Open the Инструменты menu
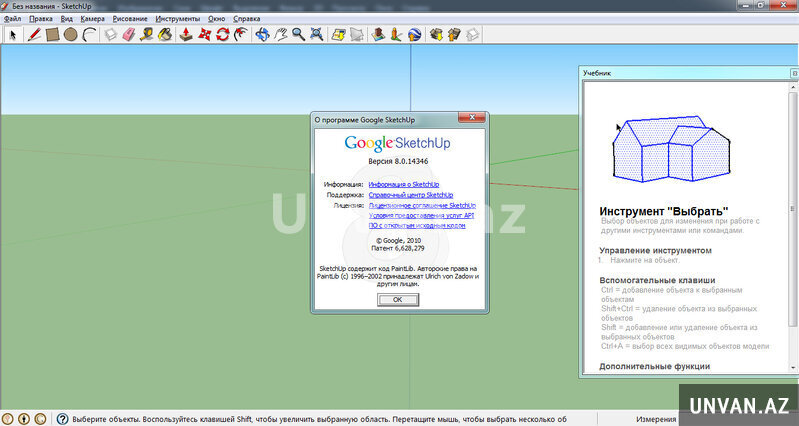Image resolution: width=799 pixels, height=426 pixels. click(177, 19)
